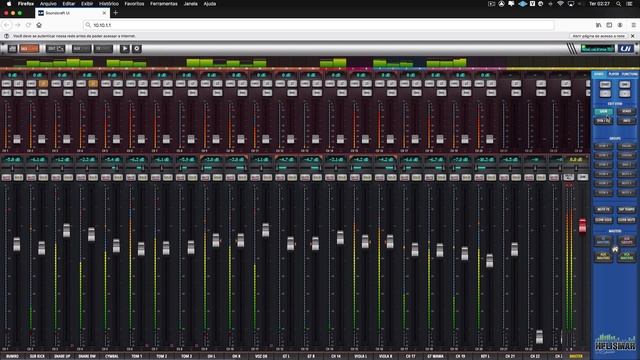The height and width of the screenshot is (360, 640).
Task: Click the BUMBO channel fader knob
Action: 17,244
